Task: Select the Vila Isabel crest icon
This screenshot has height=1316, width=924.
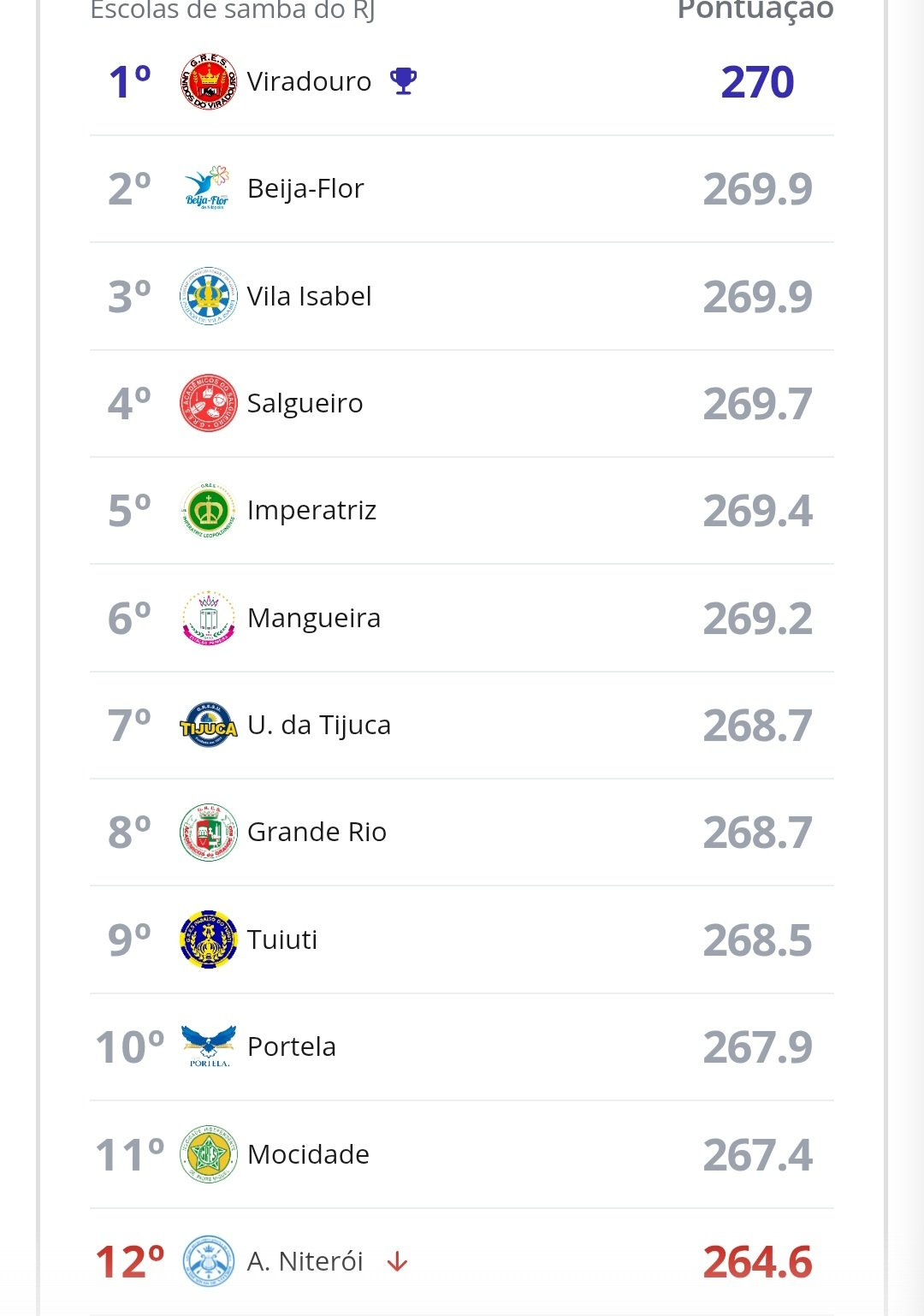Action: click(x=208, y=296)
